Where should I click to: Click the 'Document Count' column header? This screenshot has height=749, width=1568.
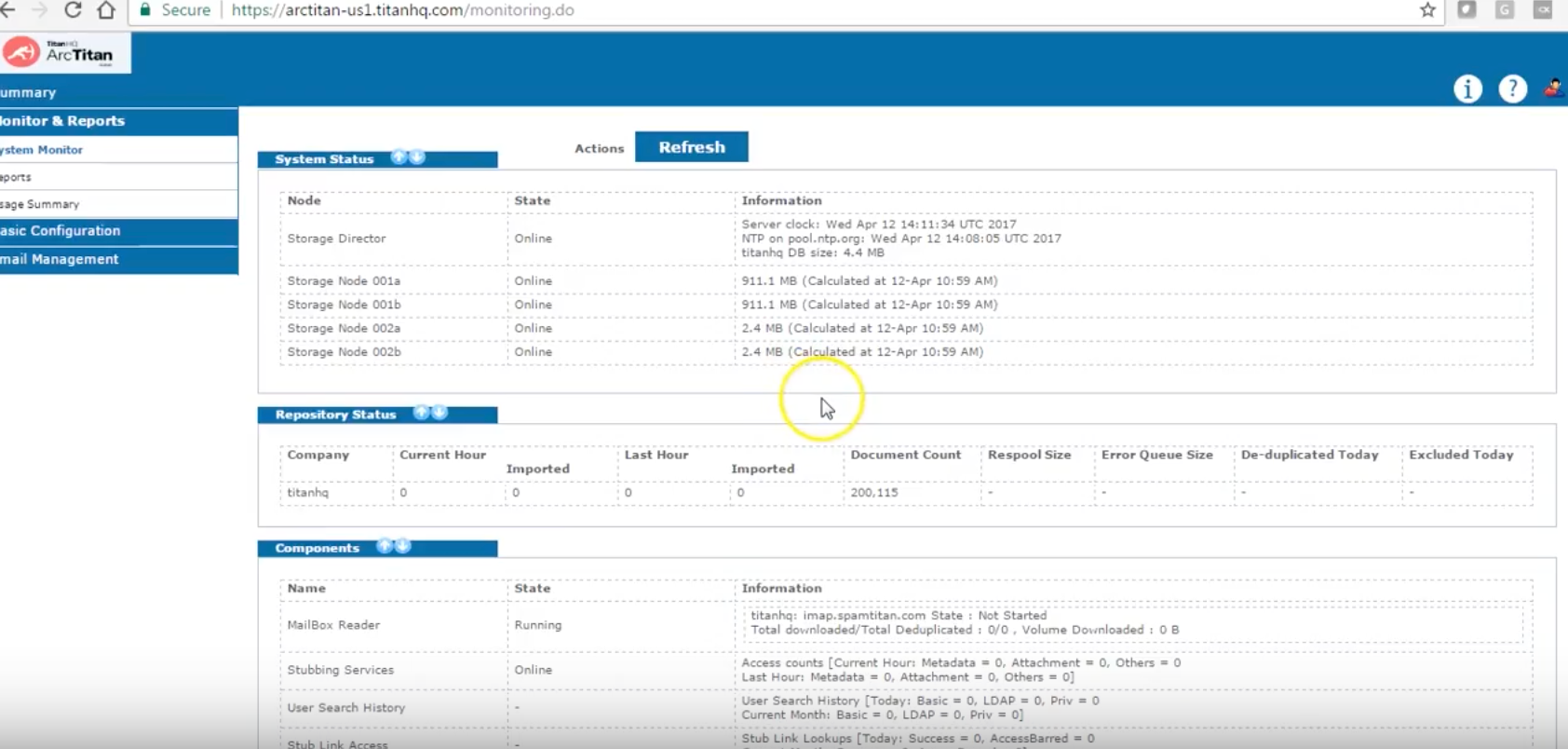tap(905, 455)
